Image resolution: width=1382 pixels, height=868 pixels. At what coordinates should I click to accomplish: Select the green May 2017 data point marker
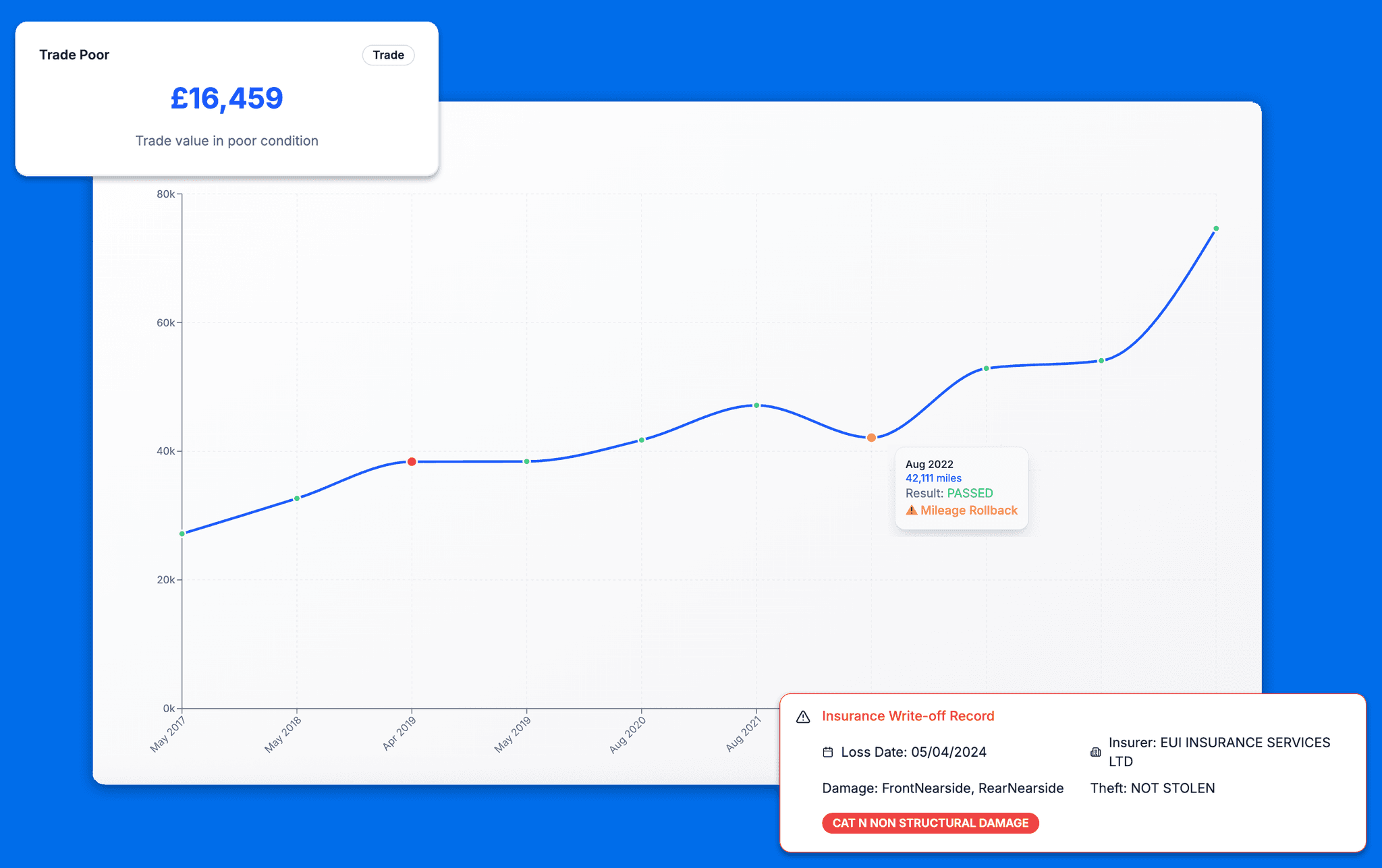pos(181,533)
